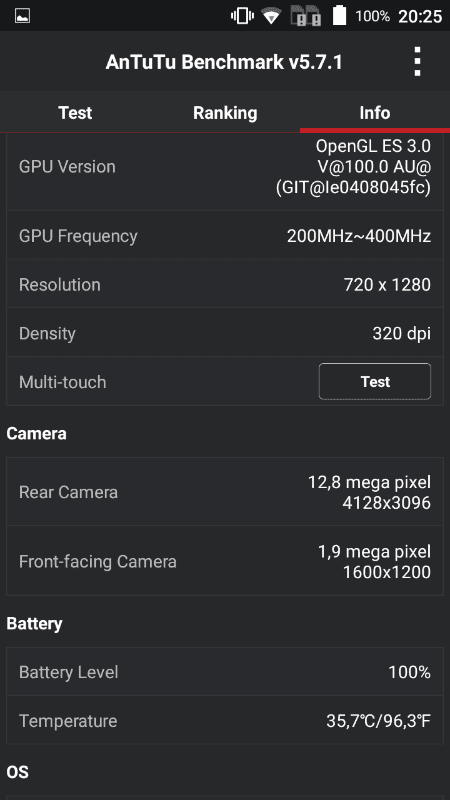Select the Info tab
450x800 pixels.
pos(375,112)
